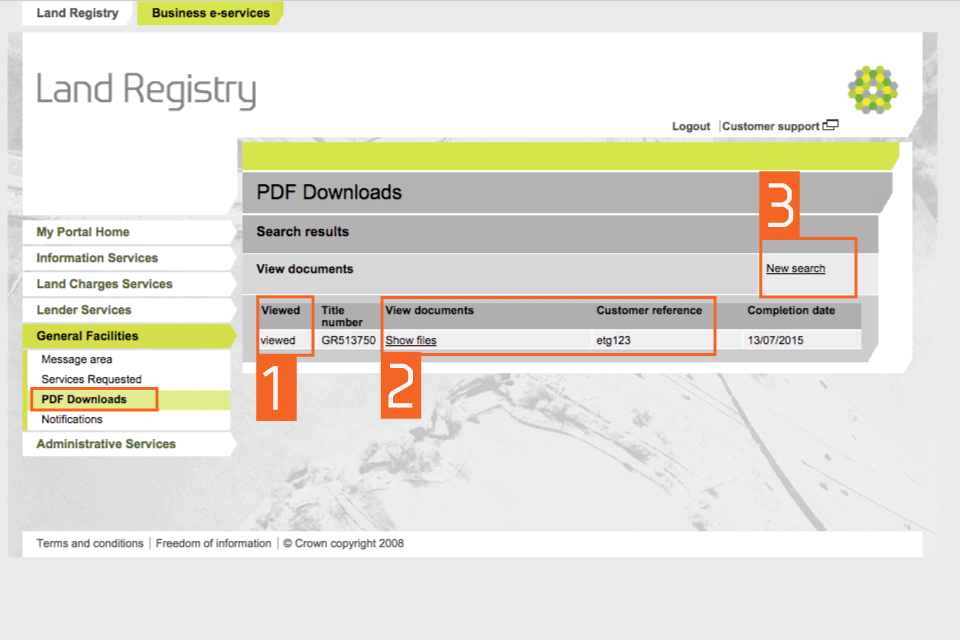Click the Crown copyright 2008 text
Image resolution: width=960 pixels, height=640 pixels.
(x=343, y=543)
